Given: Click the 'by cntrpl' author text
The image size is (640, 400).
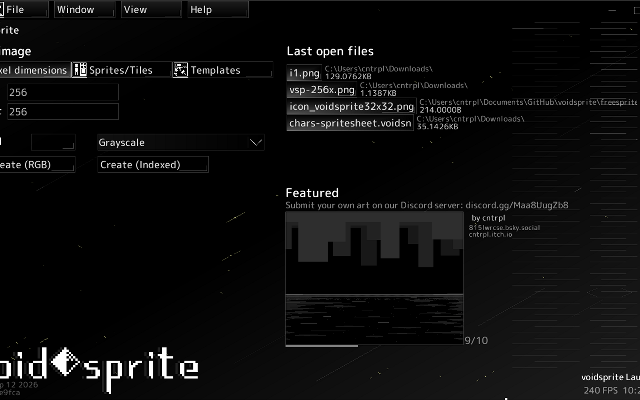Looking at the screenshot, I should (488, 218).
